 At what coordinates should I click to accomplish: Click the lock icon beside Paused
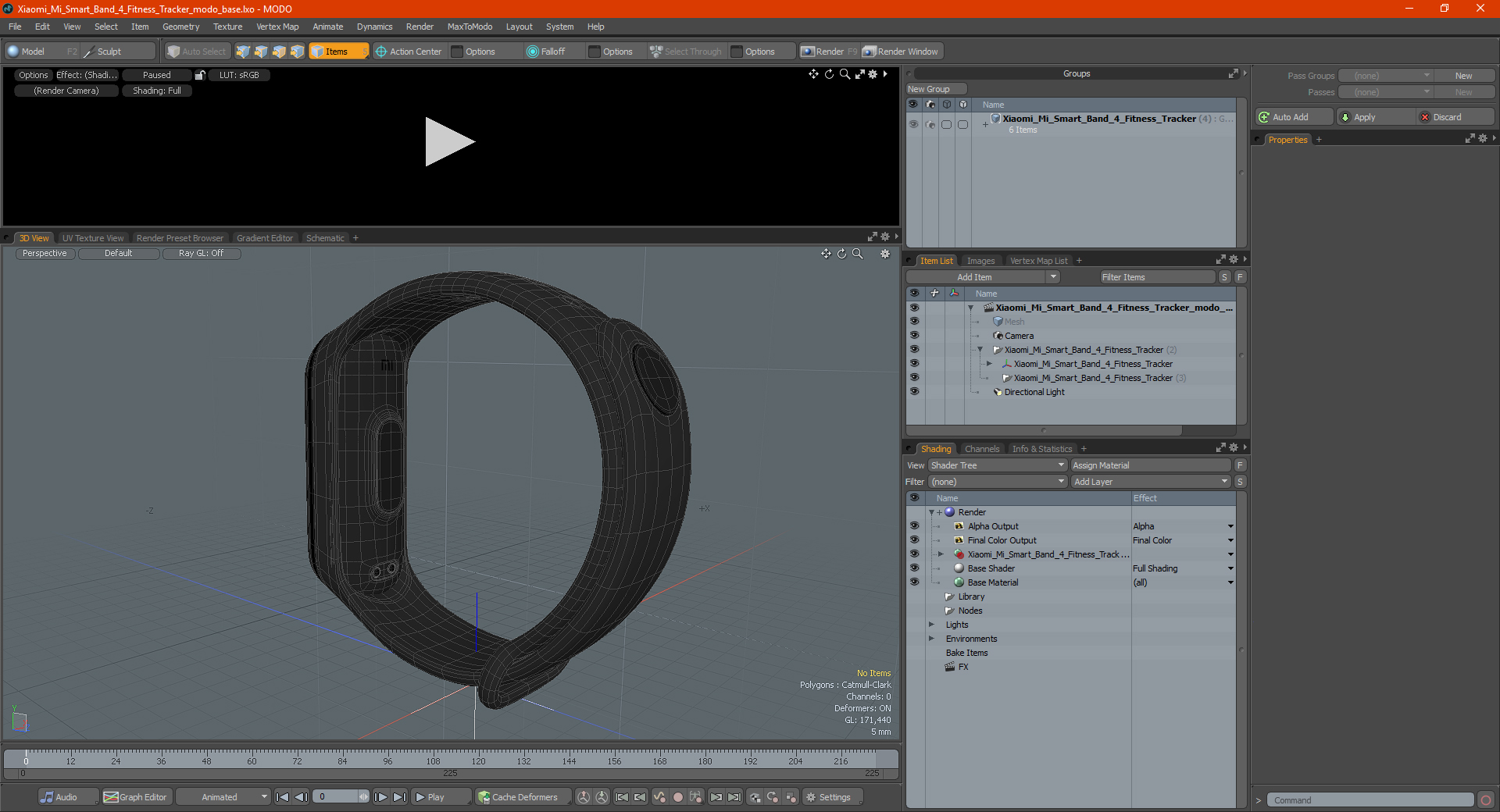[x=200, y=75]
